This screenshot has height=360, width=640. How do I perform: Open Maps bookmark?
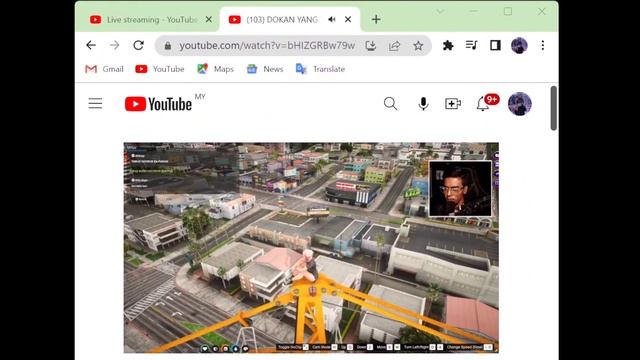215,69
